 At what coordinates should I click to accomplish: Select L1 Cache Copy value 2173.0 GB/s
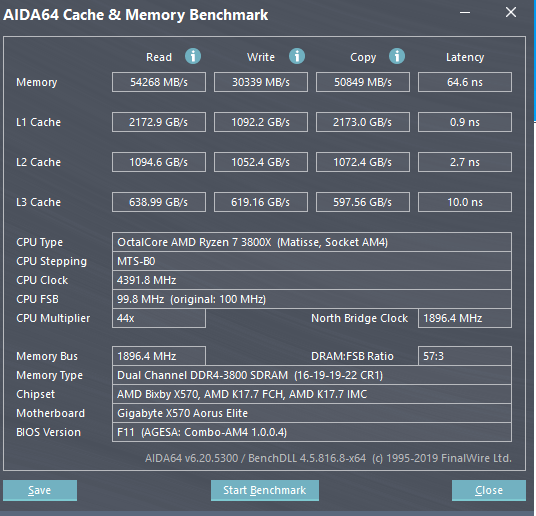click(x=363, y=122)
